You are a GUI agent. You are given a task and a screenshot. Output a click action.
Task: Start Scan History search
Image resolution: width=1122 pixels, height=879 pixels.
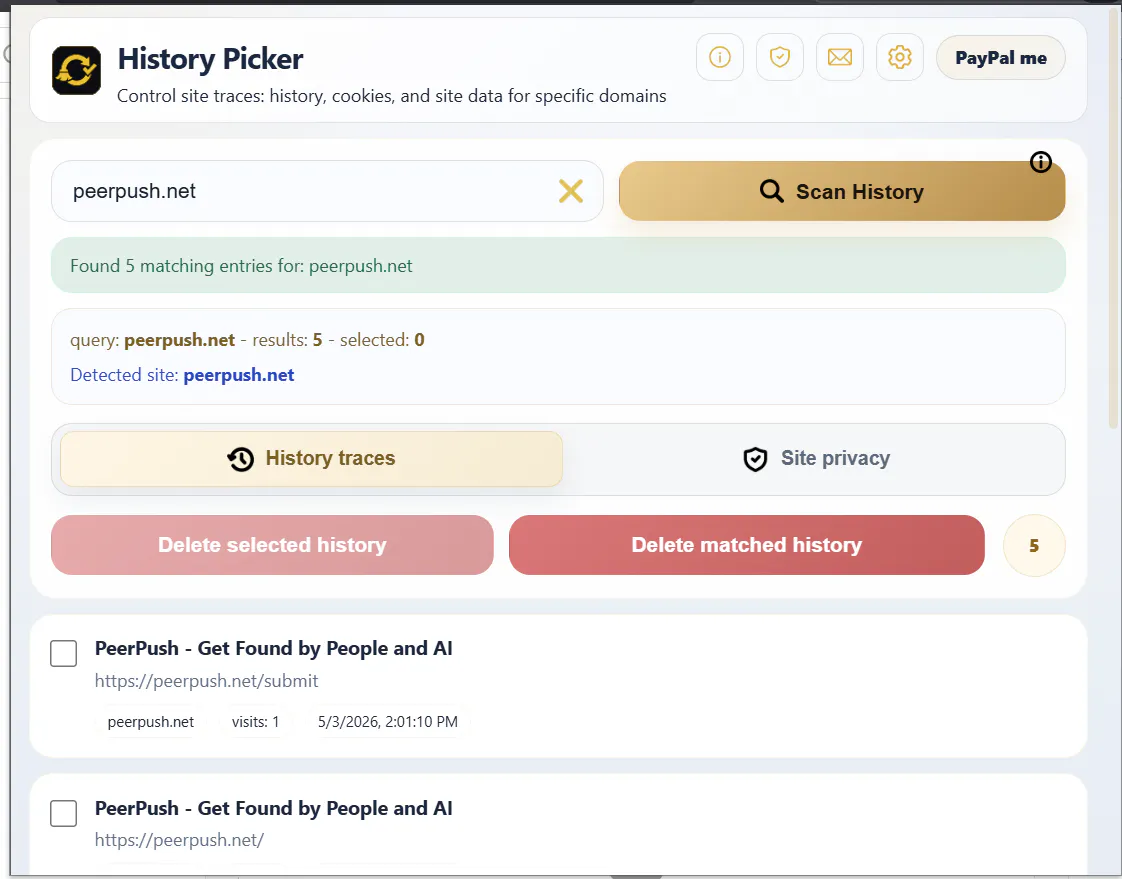pyautogui.click(x=842, y=191)
